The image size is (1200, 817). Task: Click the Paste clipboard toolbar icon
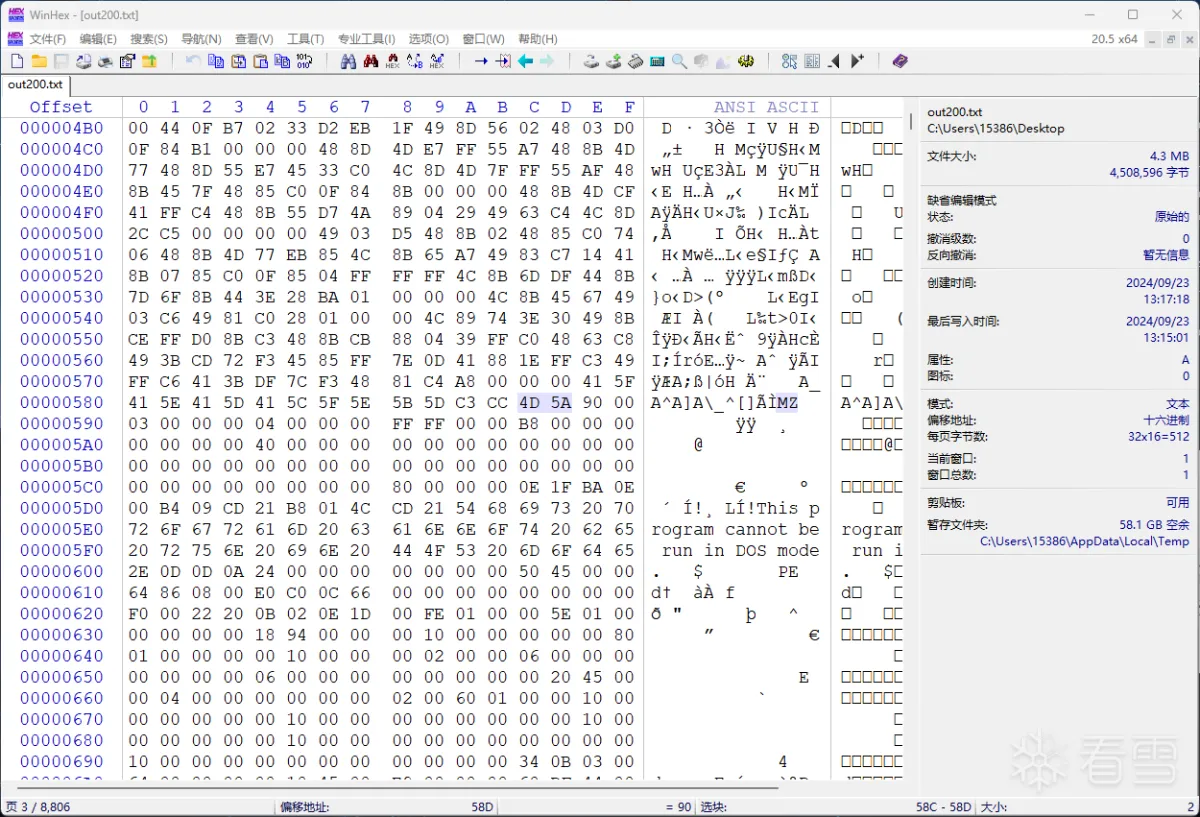(x=260, y=61)
